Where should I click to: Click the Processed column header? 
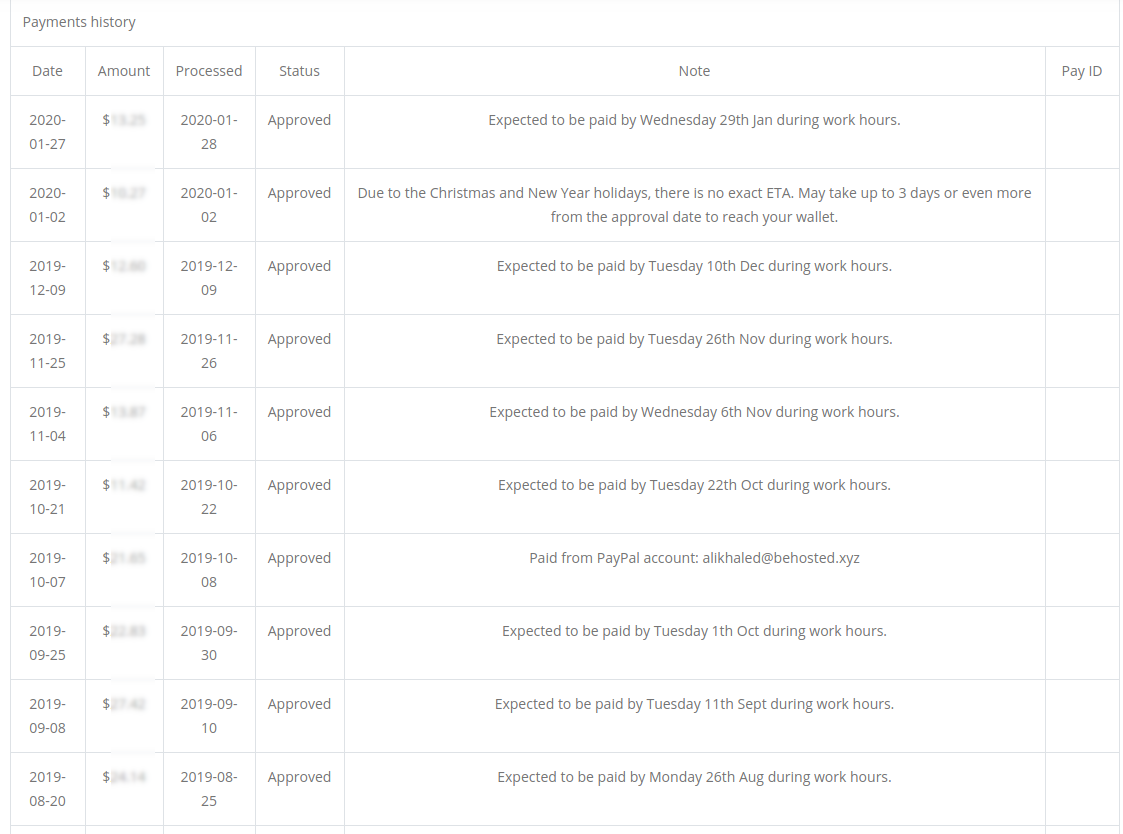point(208,71)
